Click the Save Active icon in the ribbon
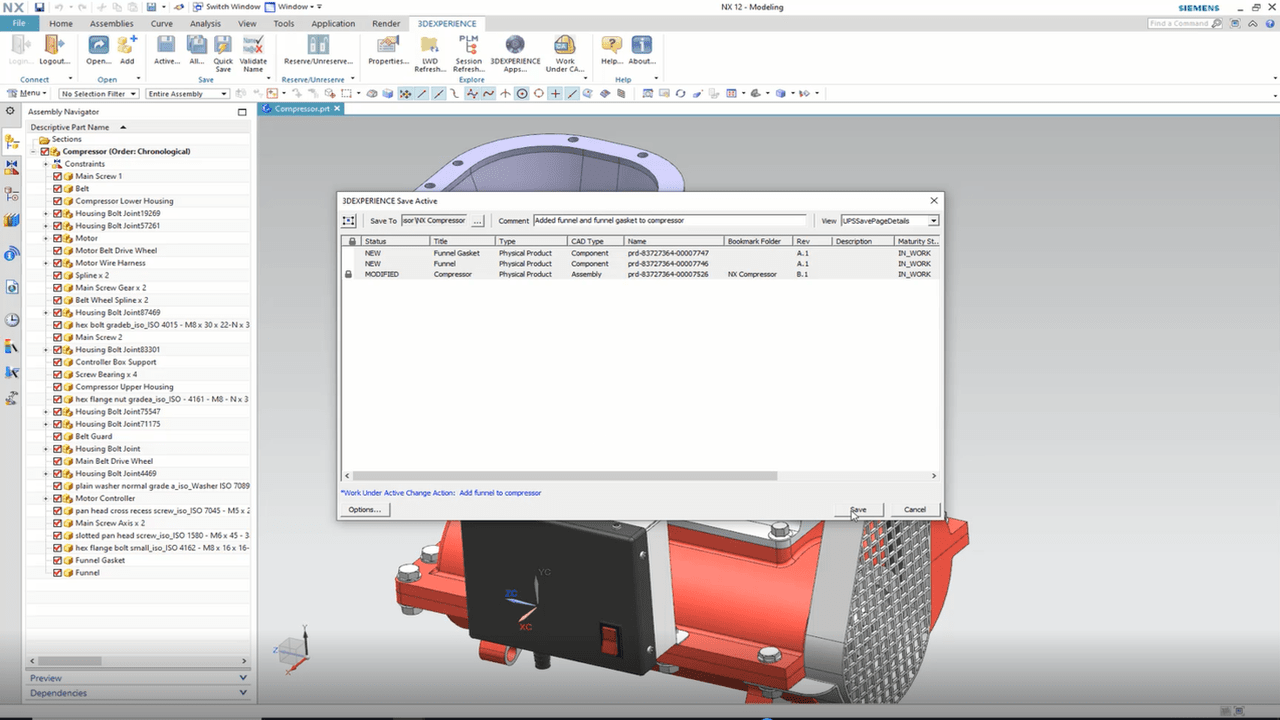1280x720 pixels. coord(166,46)
